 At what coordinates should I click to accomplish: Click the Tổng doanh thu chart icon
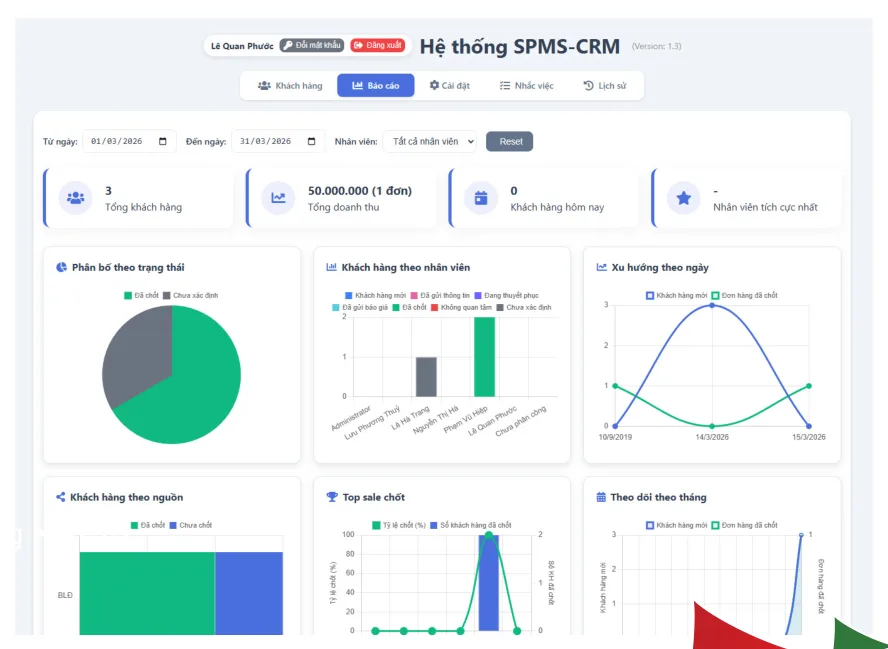click(x=278, y=198)
